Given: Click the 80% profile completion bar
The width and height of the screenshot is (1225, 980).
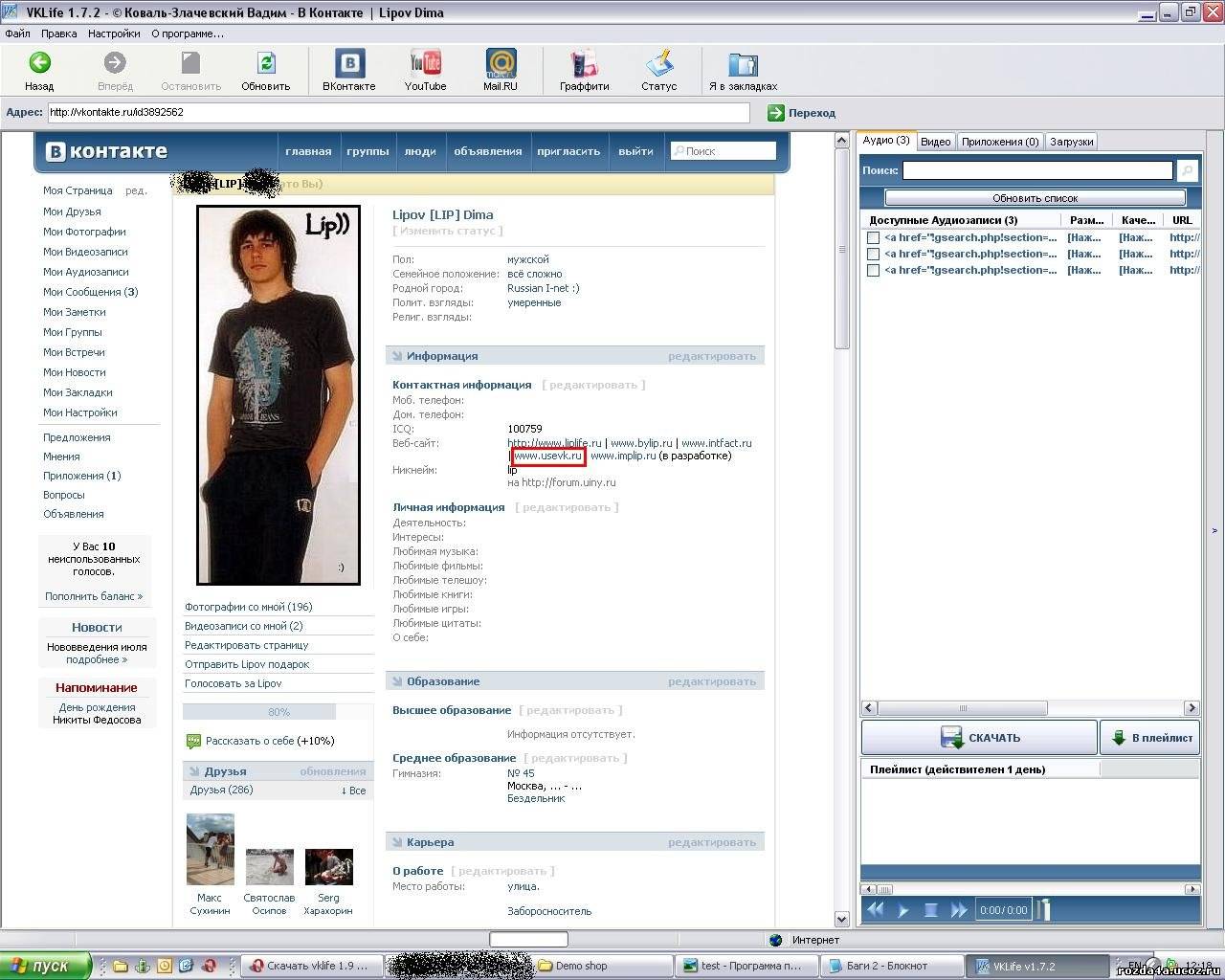Looking at the screenshot, I should pyautogui.click(x=278, y=712).
